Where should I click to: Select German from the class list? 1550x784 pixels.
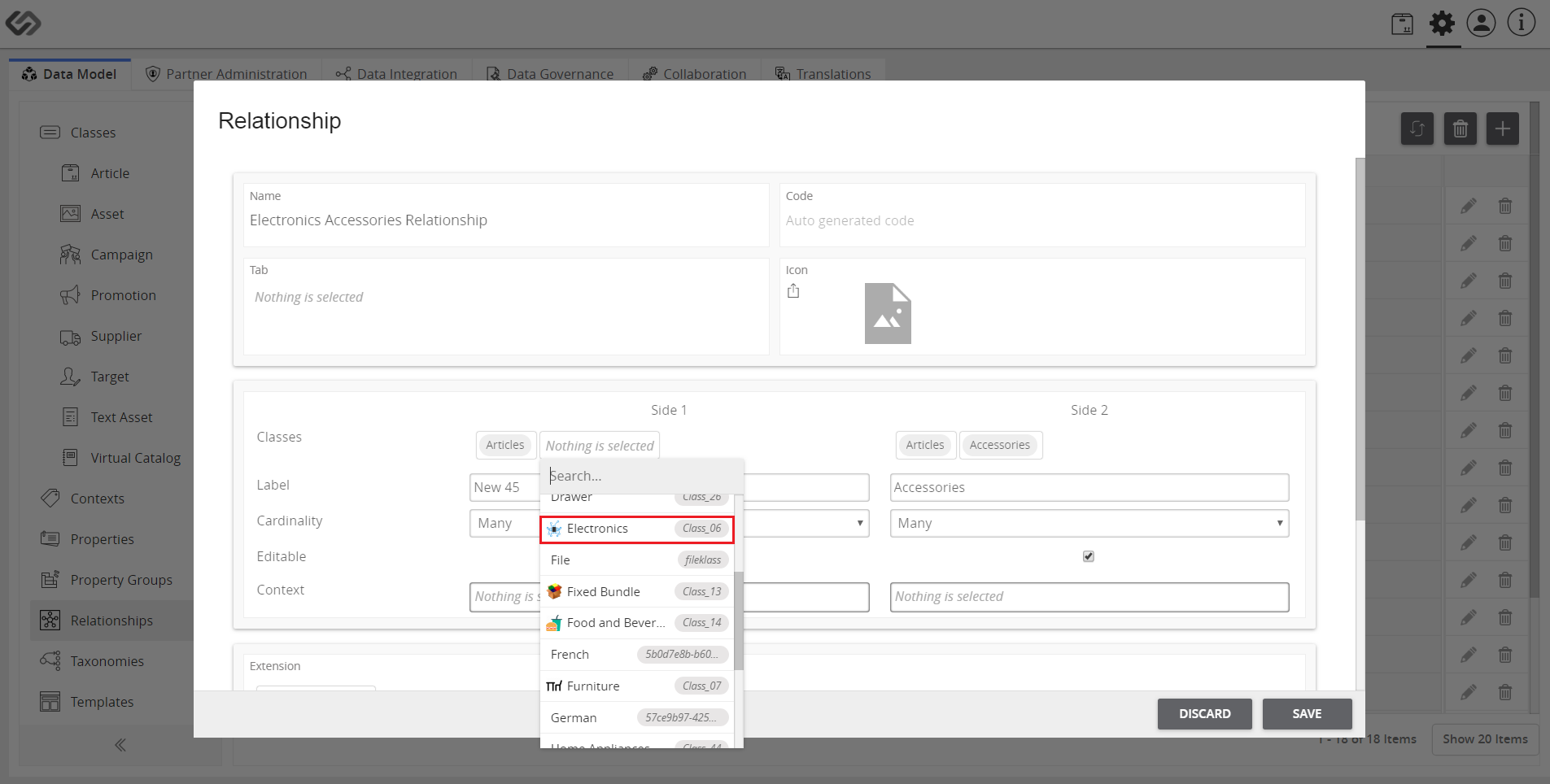point(637,718)
